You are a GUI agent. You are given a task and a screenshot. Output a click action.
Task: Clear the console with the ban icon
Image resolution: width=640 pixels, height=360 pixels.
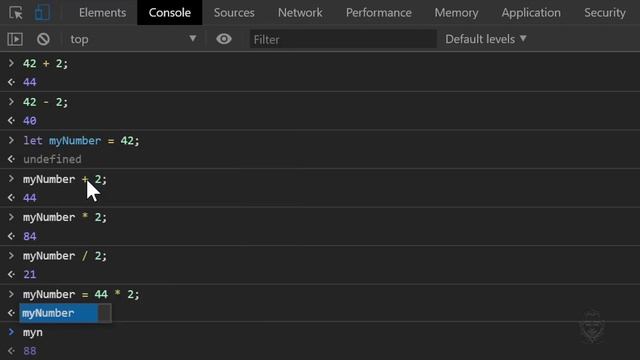coord(43,39)
